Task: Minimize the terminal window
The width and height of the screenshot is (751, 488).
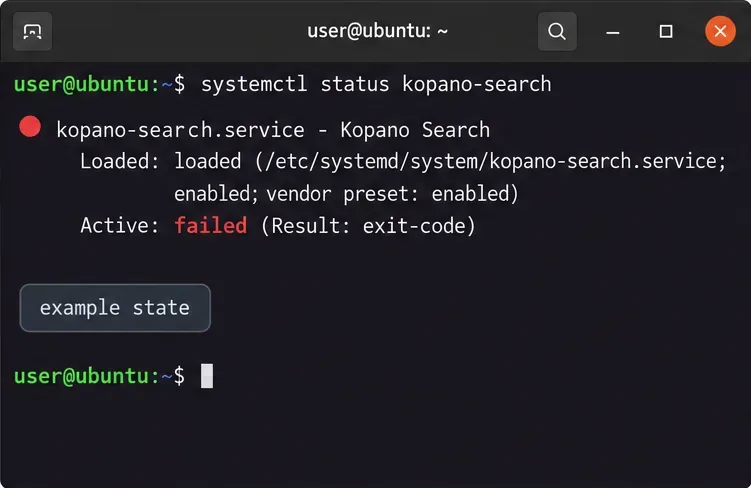Action: click(613, 32)
